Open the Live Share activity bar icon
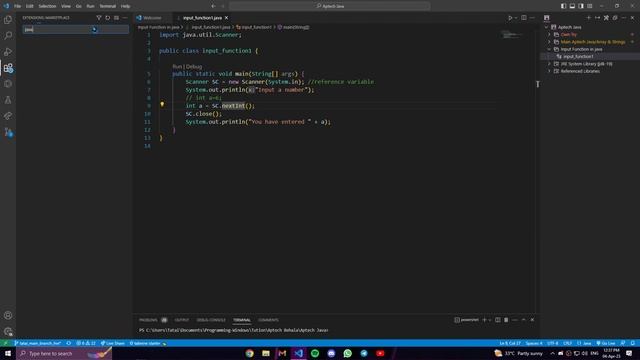 tap(8, 116)
